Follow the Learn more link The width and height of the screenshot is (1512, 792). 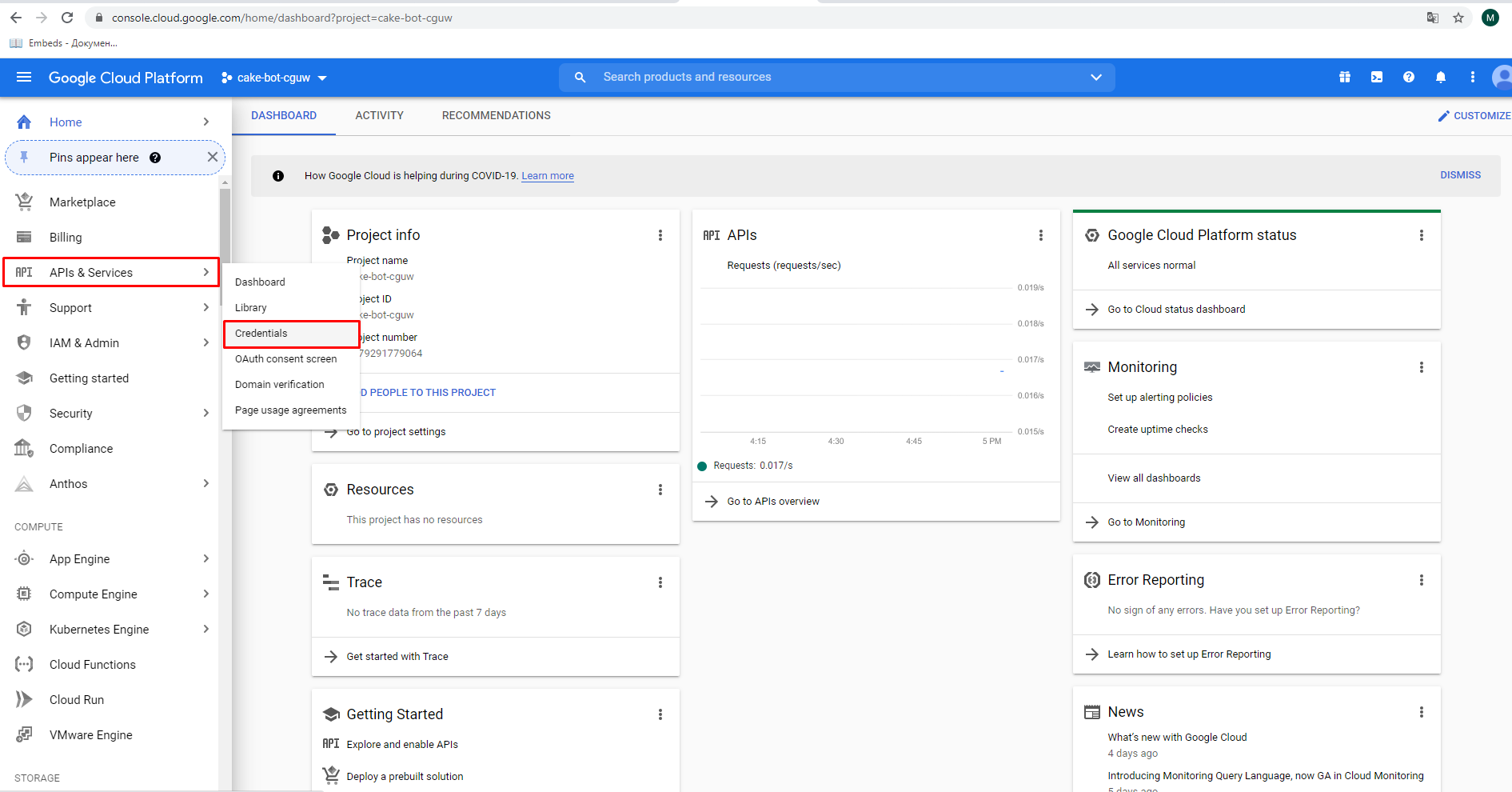pyautogui.click(x=548, y=176)
